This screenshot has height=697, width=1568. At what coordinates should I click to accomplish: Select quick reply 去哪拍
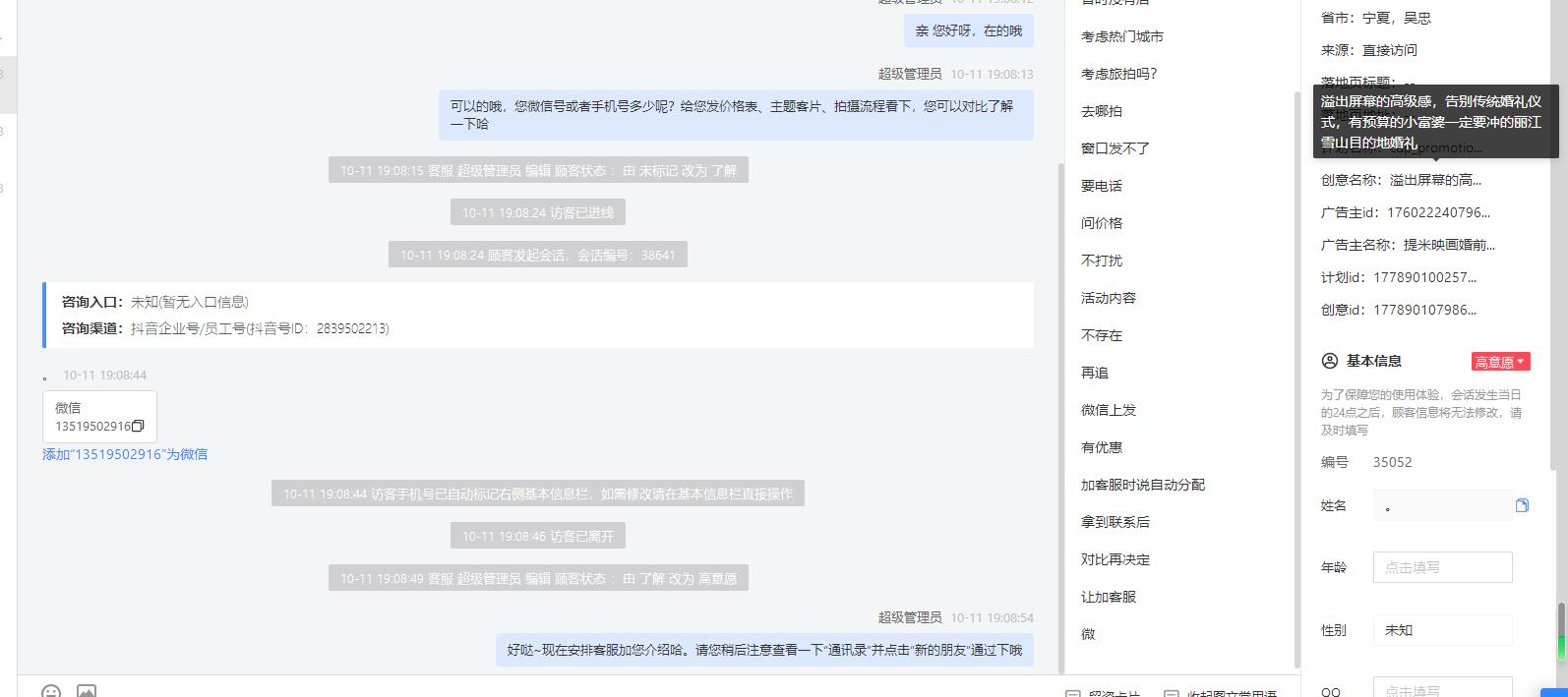(1102, 111)
